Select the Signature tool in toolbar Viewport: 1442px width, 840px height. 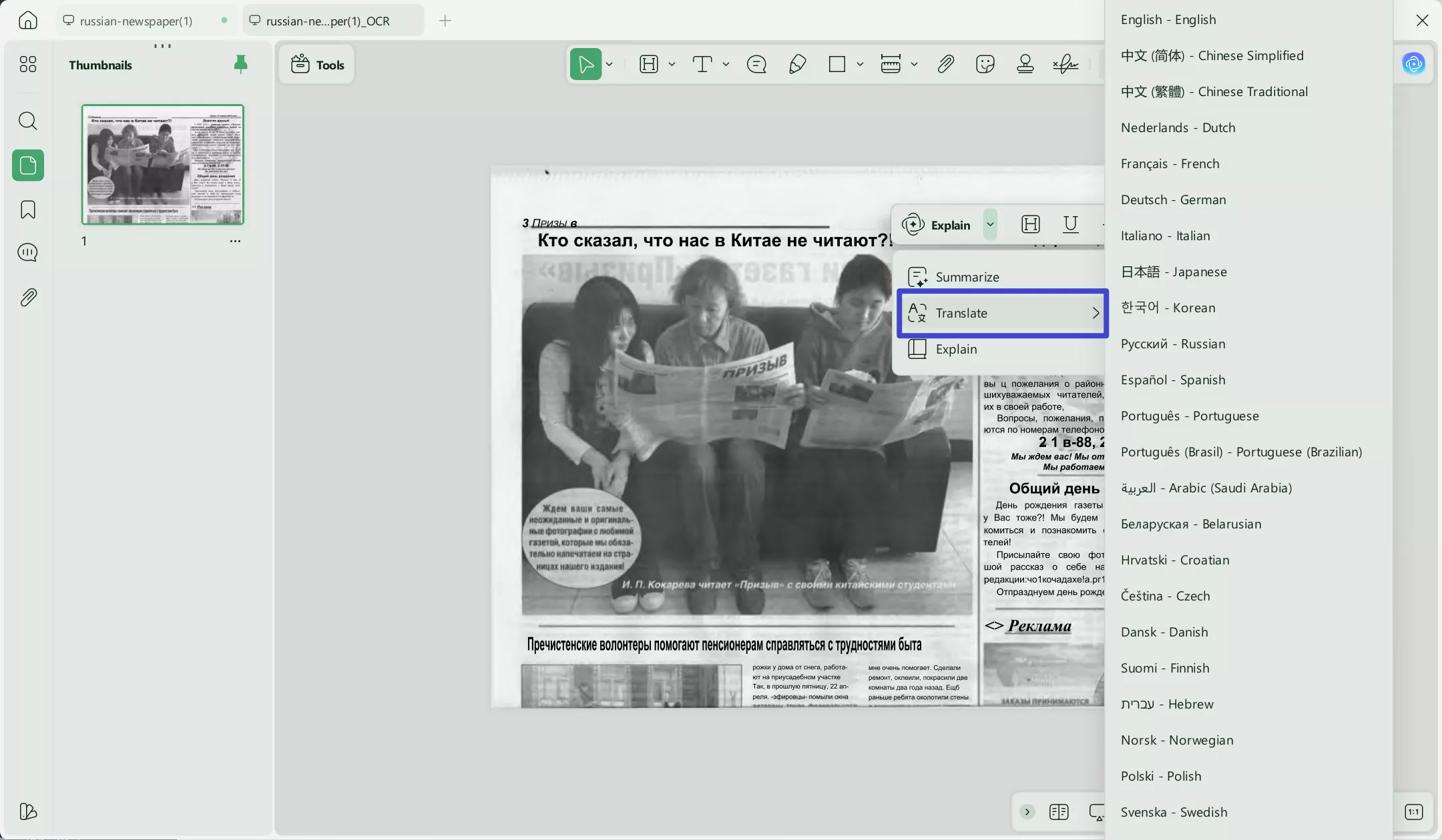1065,64
